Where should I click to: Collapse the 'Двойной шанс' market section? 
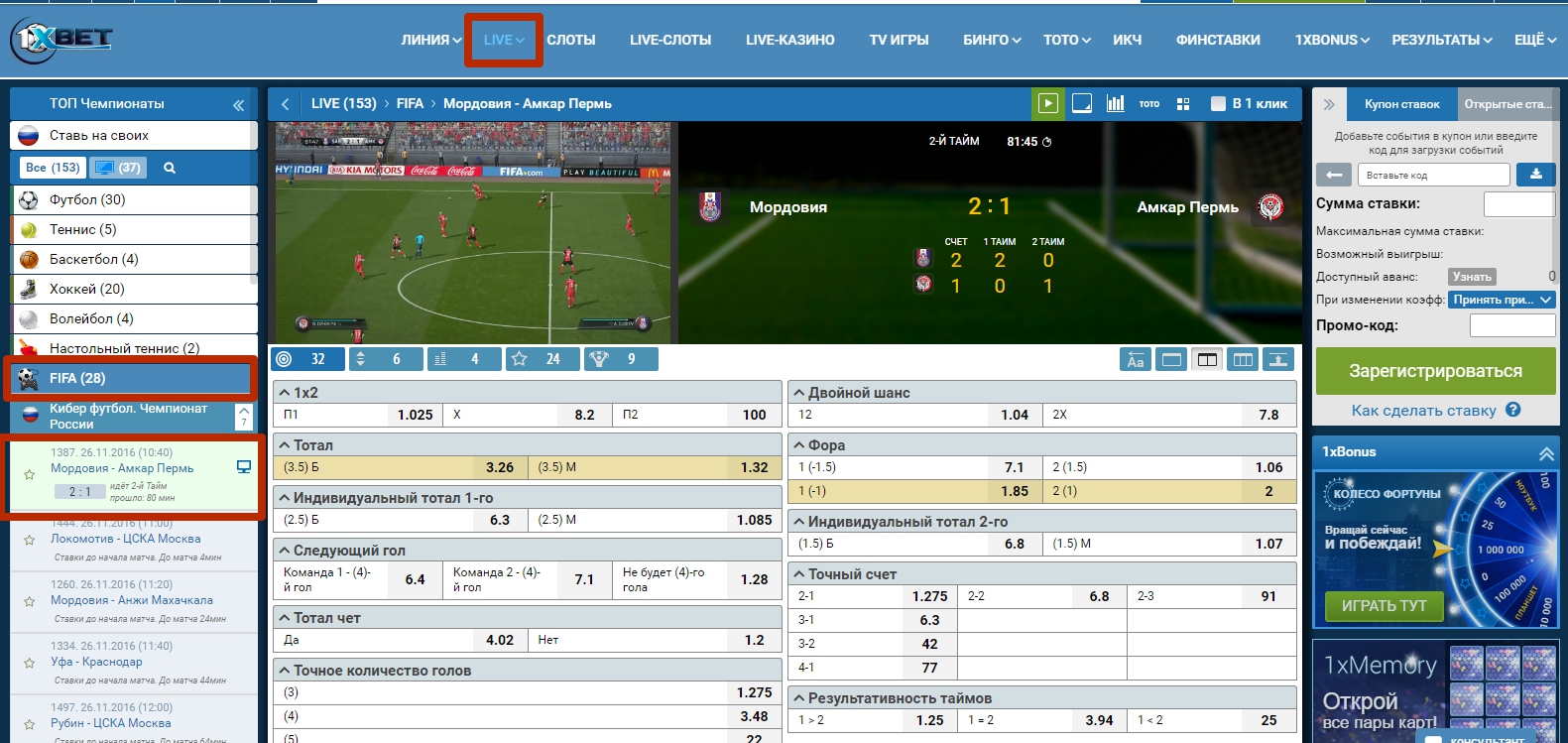(x=798, y=393)
